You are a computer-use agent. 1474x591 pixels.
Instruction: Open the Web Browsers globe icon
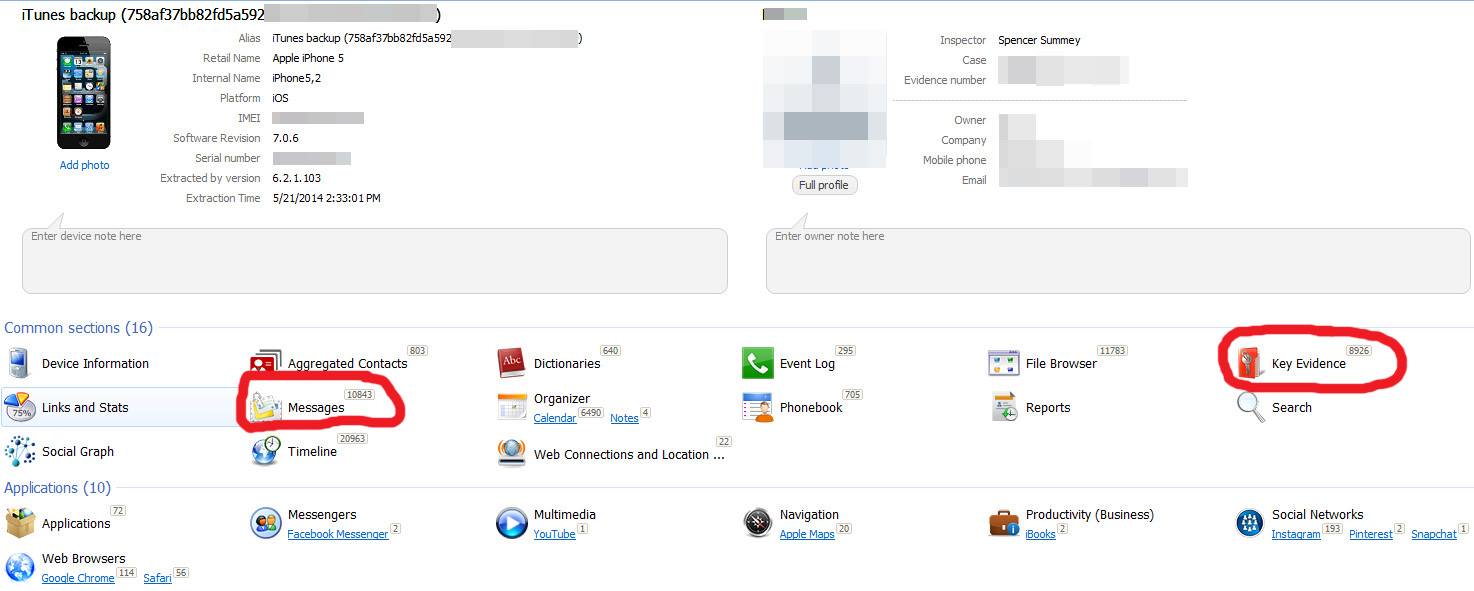tap(19, 566)
